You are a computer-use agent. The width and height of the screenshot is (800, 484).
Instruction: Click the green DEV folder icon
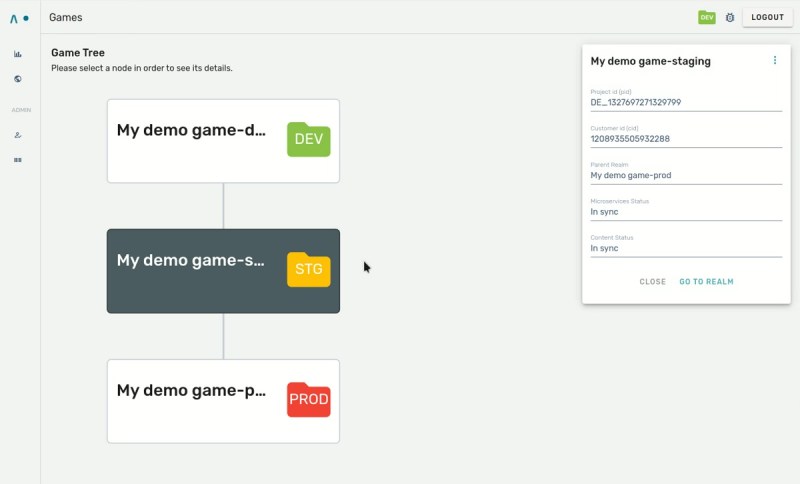[x=309, y=139]
